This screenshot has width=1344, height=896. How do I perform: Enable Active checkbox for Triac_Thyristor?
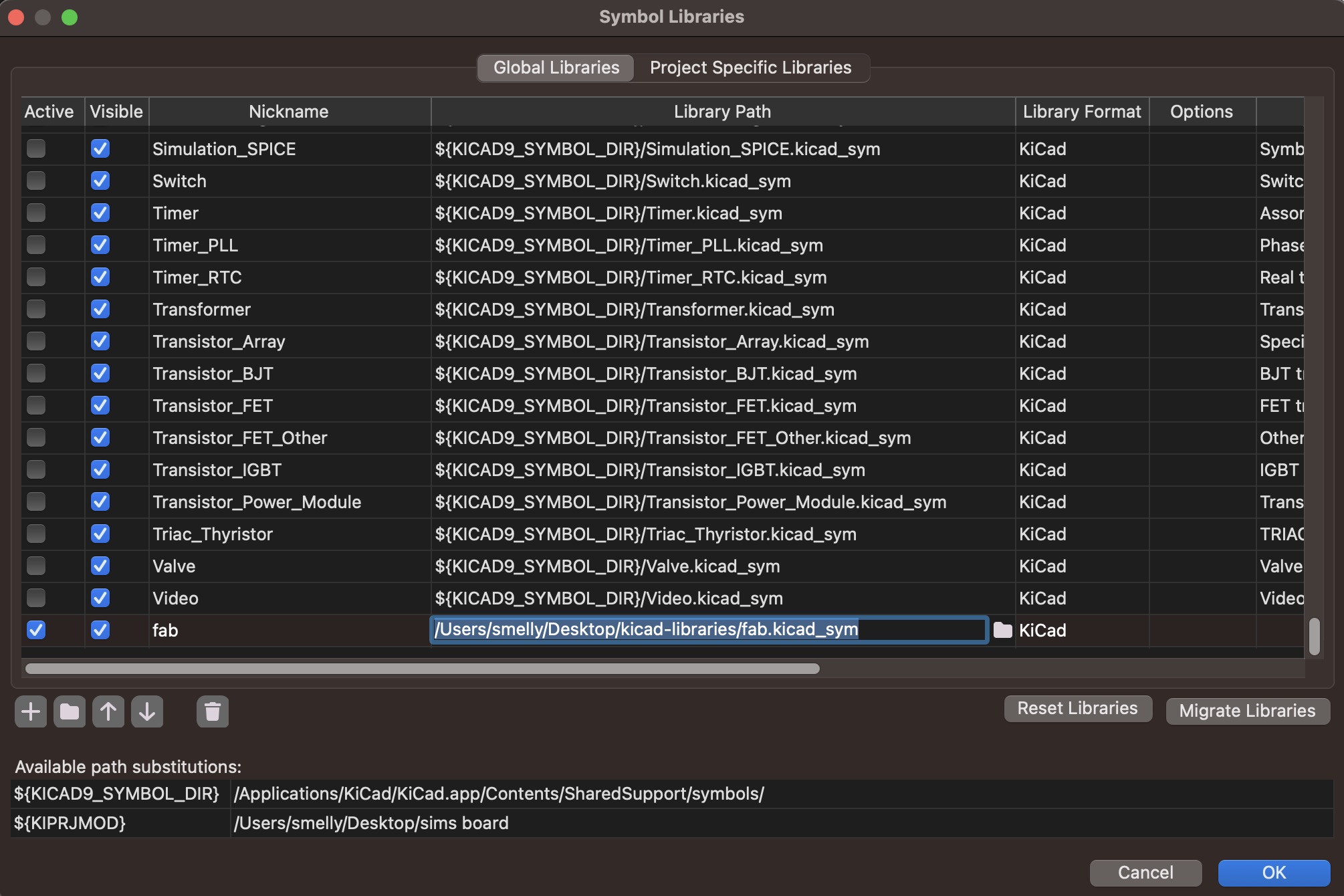(x=36, y=534)
